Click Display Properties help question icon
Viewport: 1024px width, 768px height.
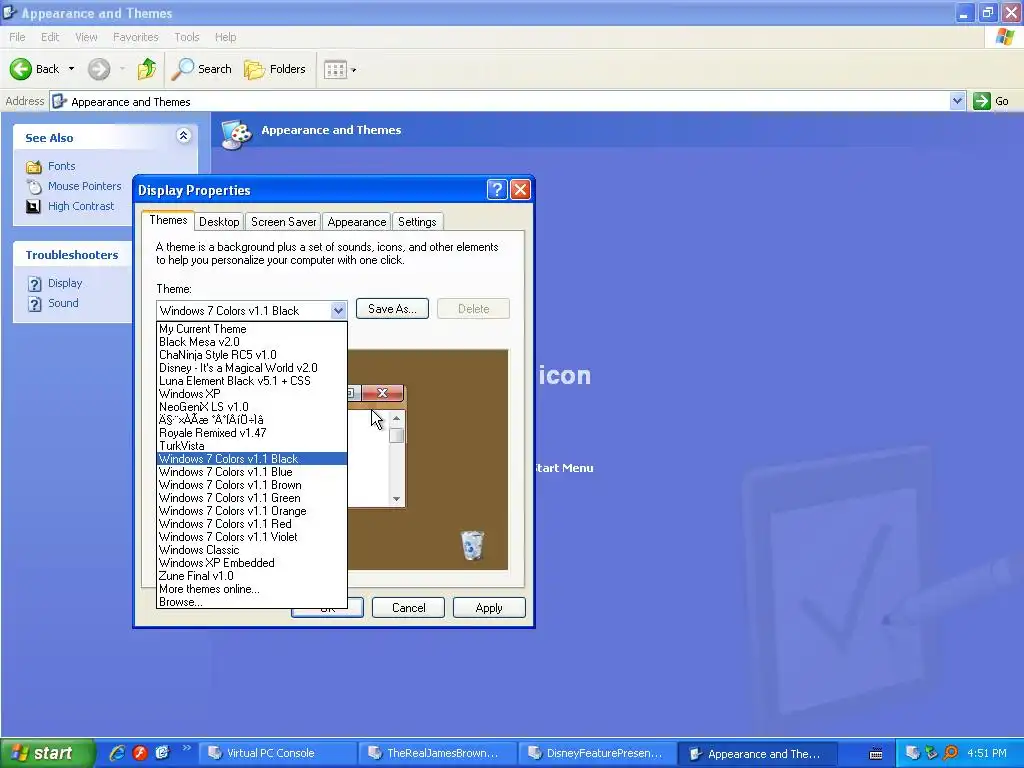pyautogui.click(x=496, y=190)
